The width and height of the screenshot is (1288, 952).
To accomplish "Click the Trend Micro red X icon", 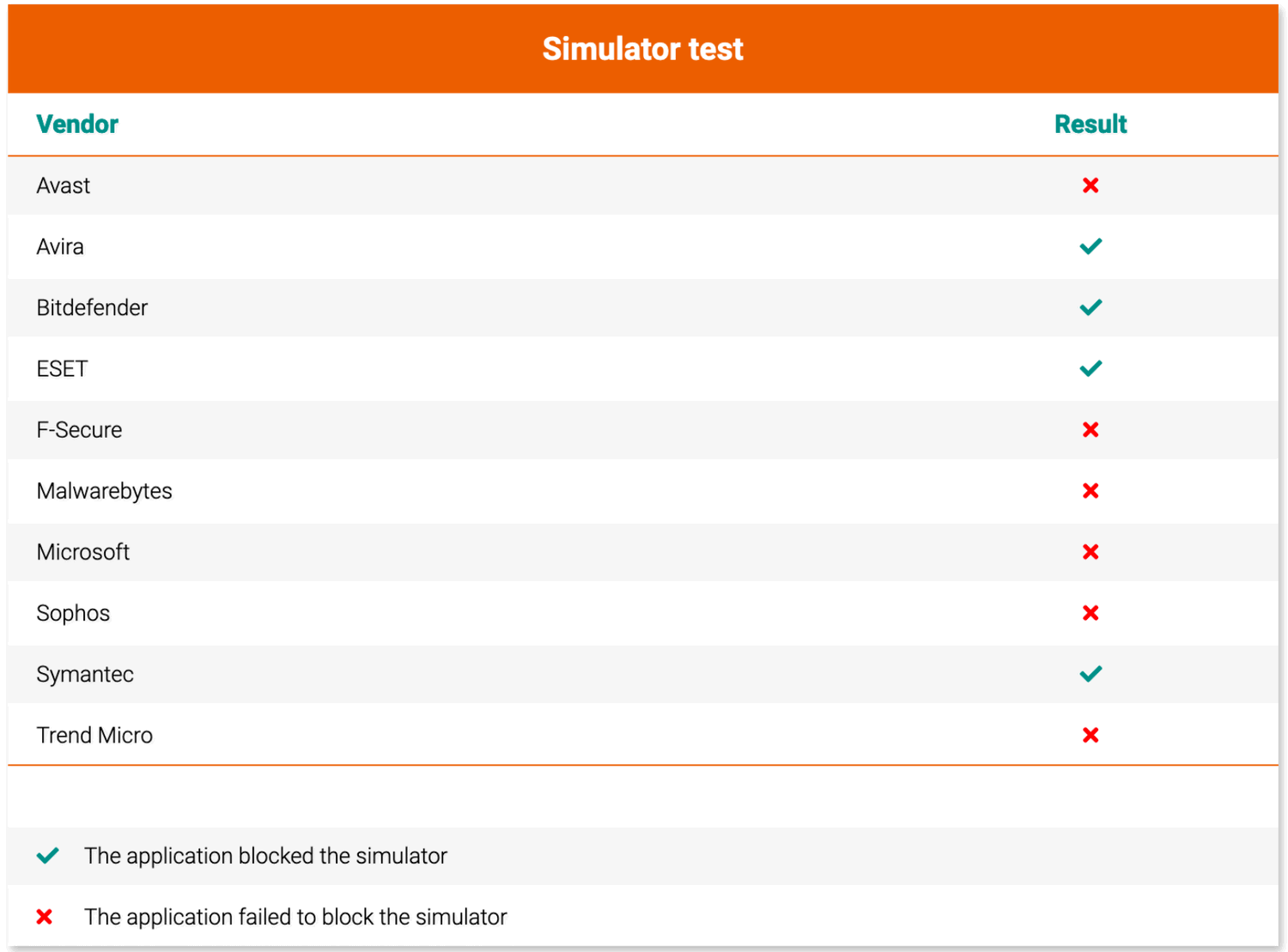I will tap(1091, 735).
